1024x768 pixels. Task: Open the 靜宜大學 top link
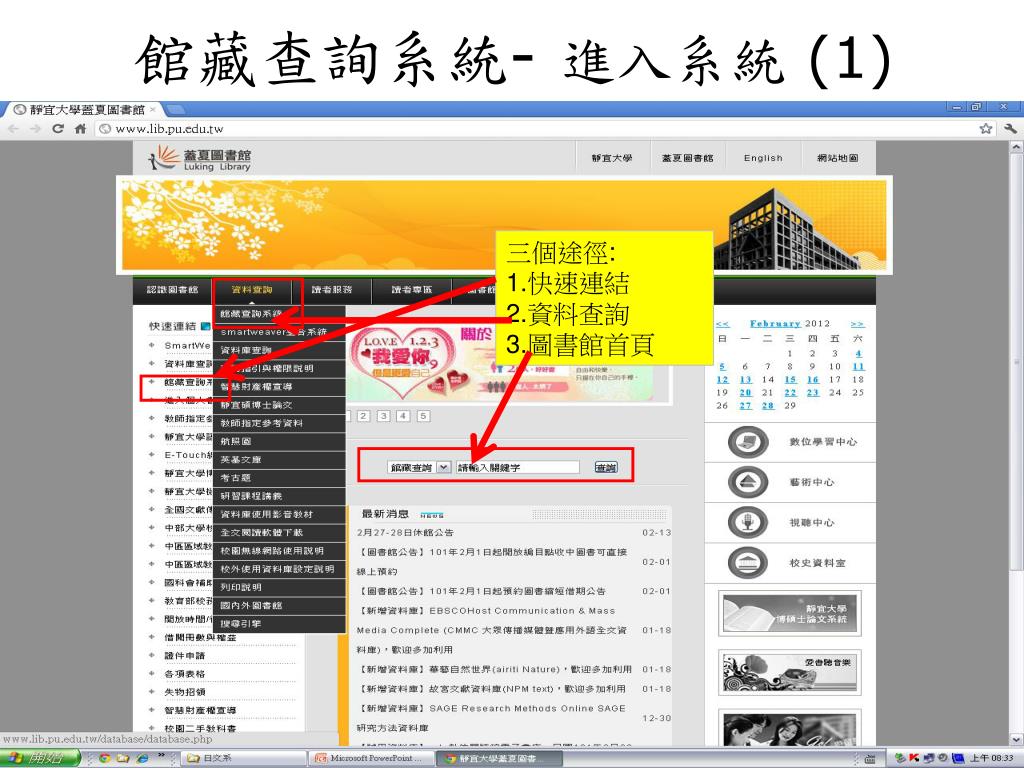pos(612,158)
